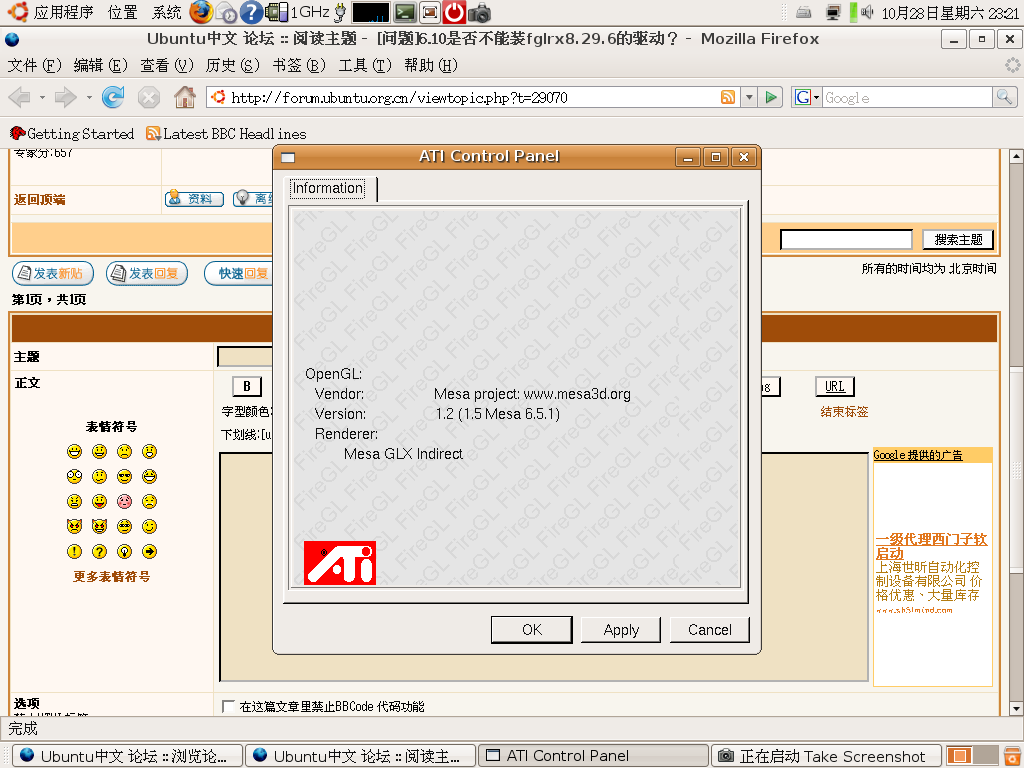Open the 文件 (File) menu

(x=34, y=65)
